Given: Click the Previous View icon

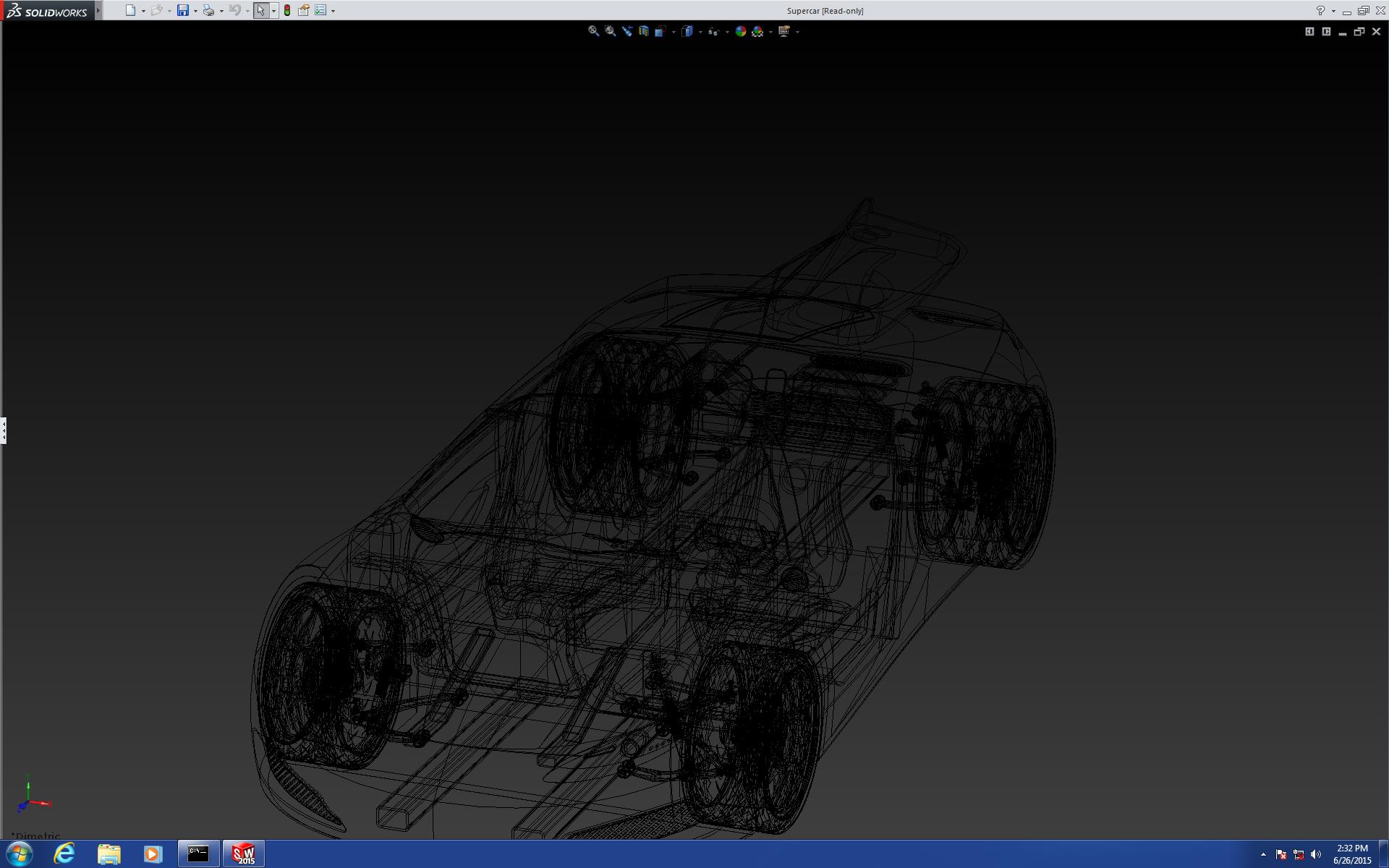Looking at the screenshot, I should point(626,31).
